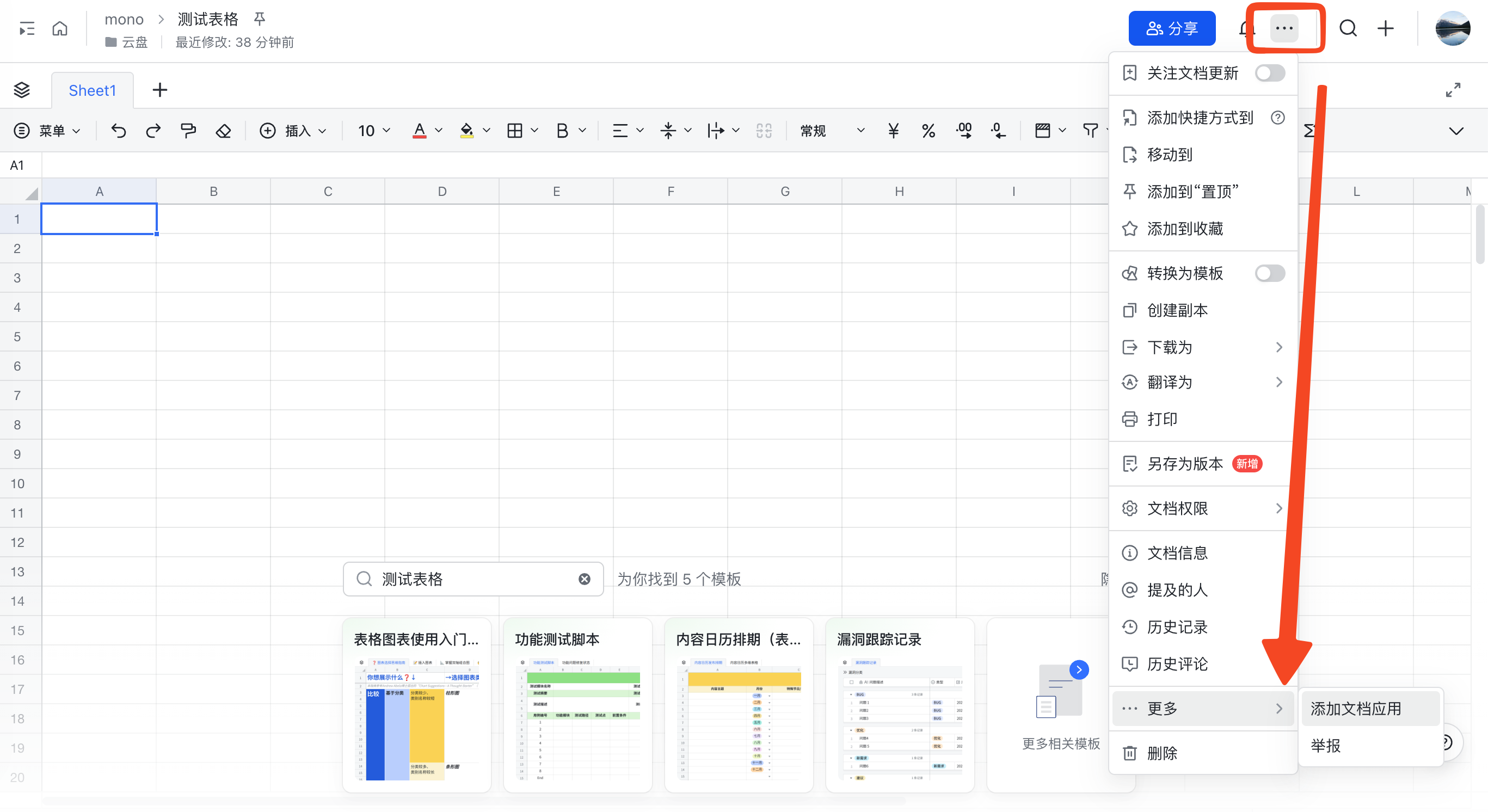Open the 常规 number format dropdown

pyautogui.click(x=831, y=131)
